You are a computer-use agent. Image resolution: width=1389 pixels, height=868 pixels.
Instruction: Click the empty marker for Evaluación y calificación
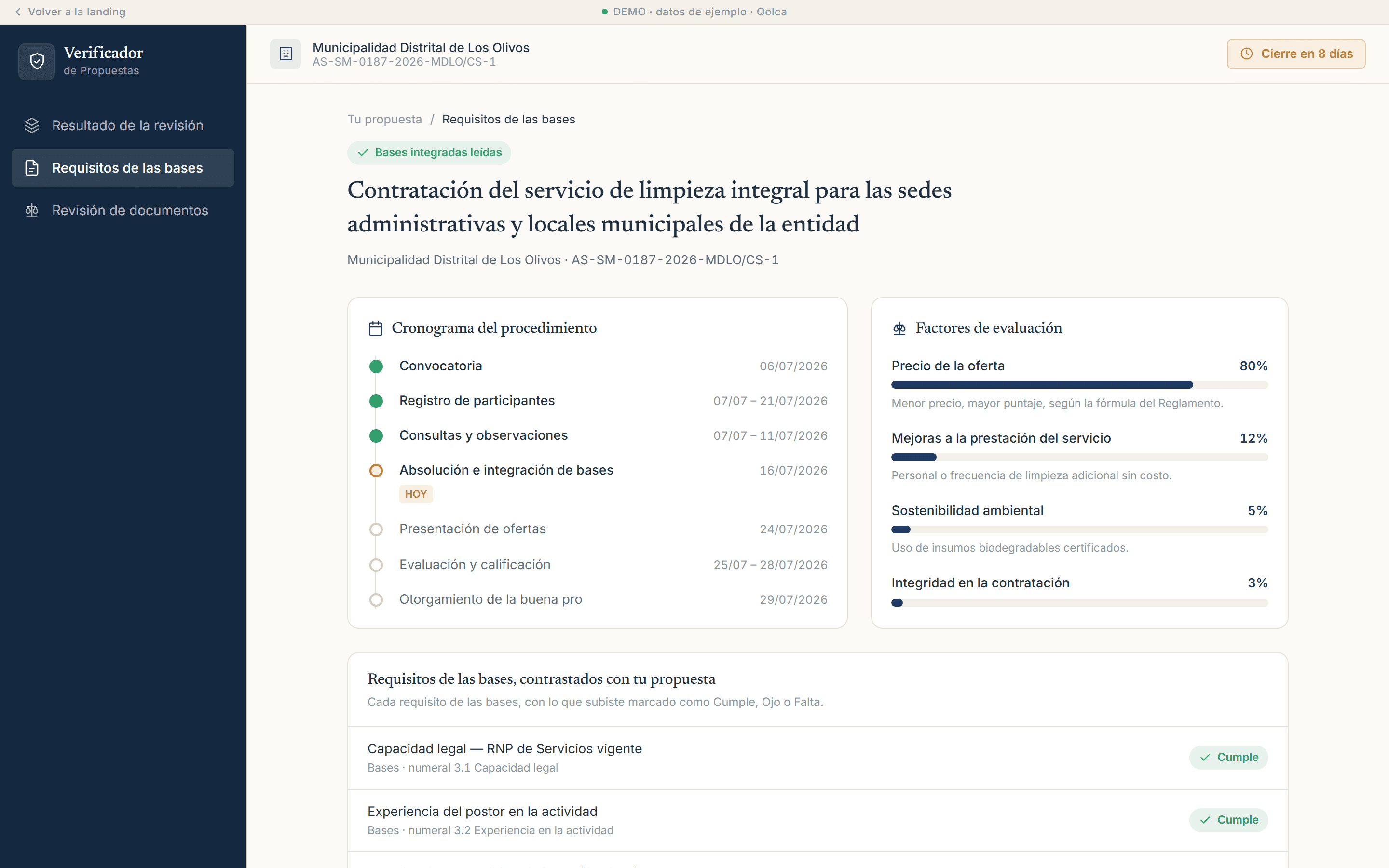[x=376, y=565]
